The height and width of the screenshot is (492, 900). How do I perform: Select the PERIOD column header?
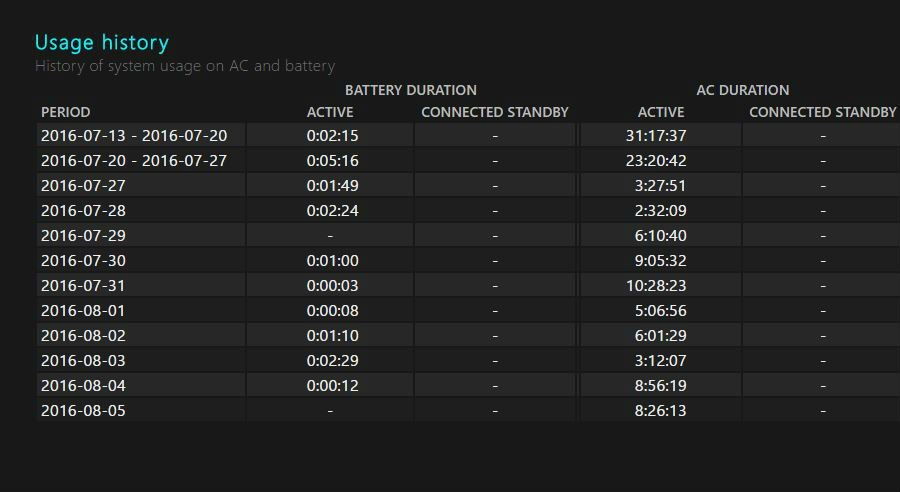tap(66, 112)
